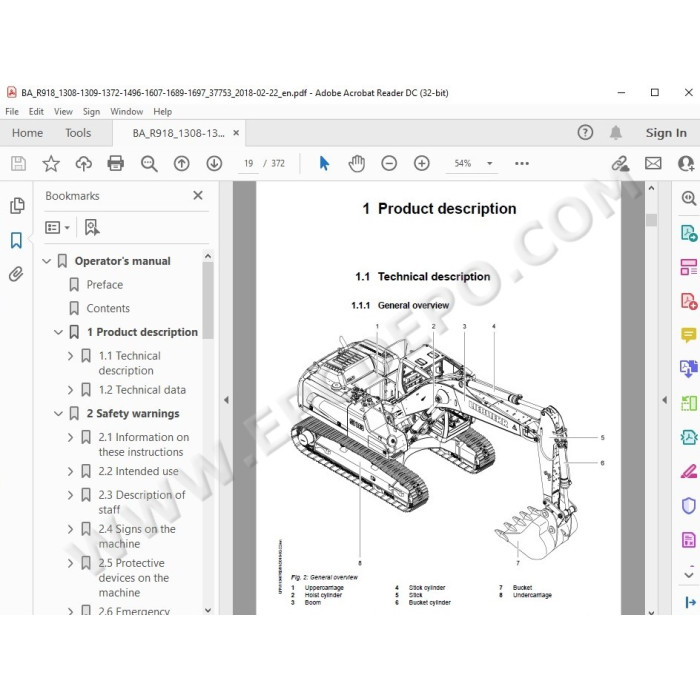Open the Help question mark icon

[585, 133]
